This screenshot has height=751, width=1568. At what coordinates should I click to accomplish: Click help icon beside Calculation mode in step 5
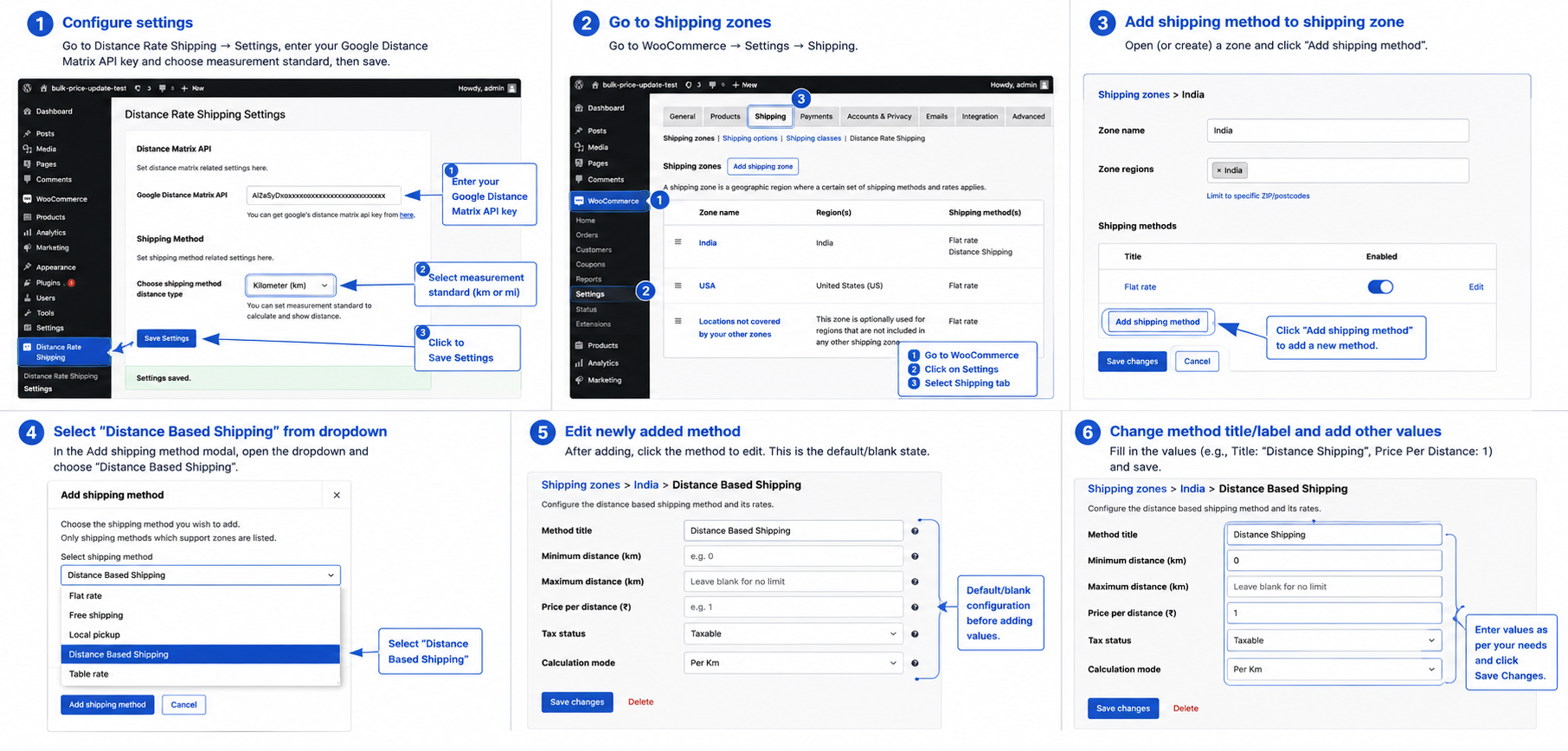[915, 664]
